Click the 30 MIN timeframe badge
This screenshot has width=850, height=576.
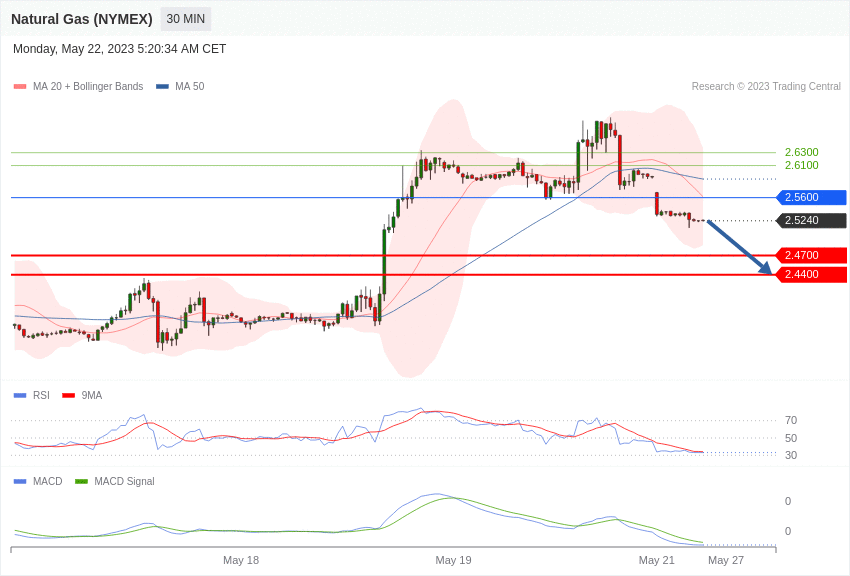[x=185, y=19]
